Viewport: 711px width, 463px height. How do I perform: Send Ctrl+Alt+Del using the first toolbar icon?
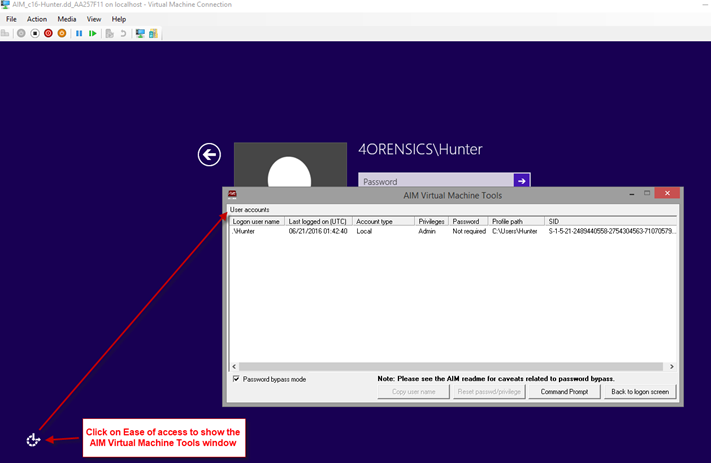[x=5, y=33]
